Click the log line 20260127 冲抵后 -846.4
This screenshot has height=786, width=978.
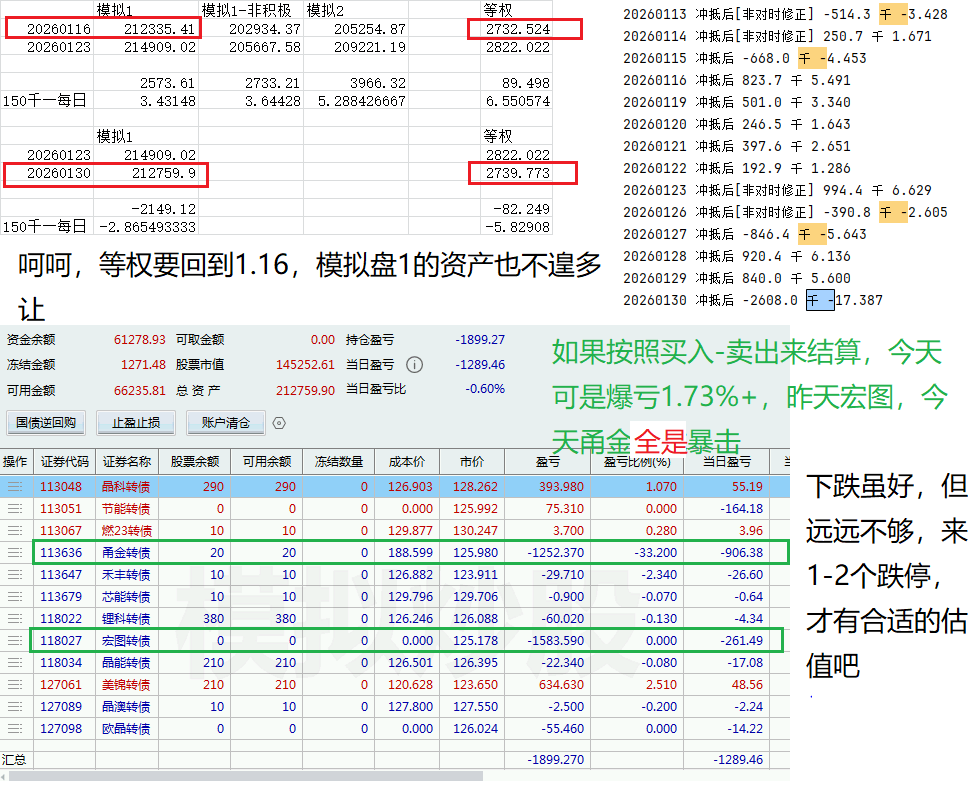click(745, 235)
